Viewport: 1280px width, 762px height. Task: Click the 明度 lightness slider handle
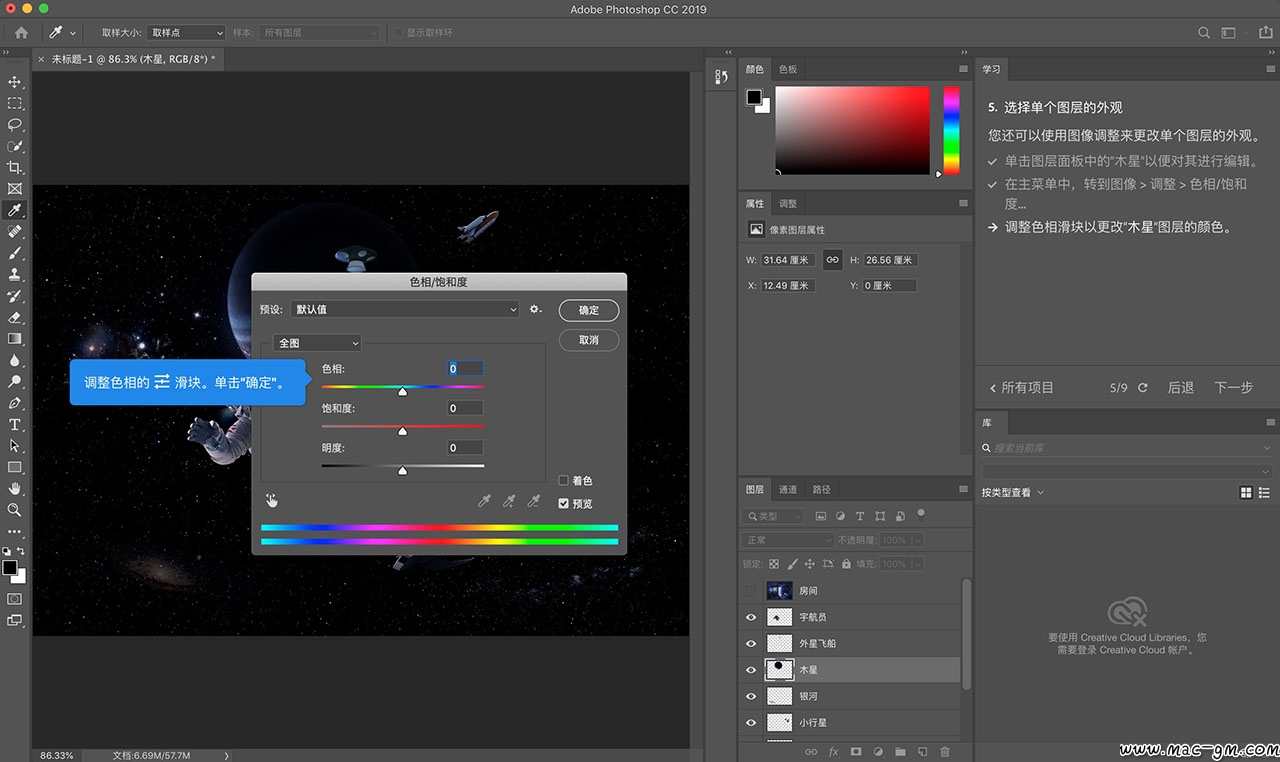pos(402,470)
